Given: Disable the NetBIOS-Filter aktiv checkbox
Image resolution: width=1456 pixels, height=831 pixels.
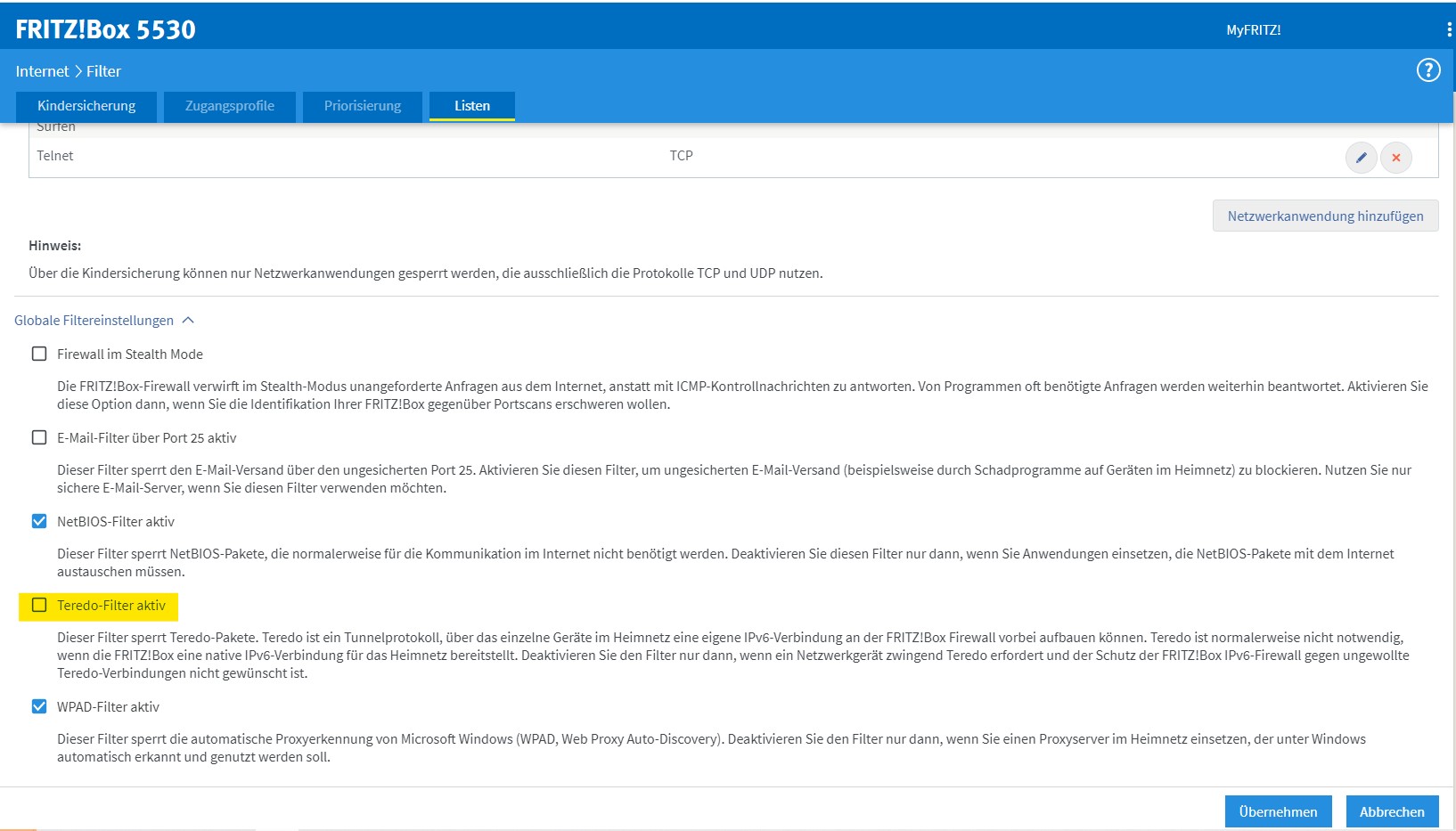Looking at the screenshot, I should coord(39,521).
